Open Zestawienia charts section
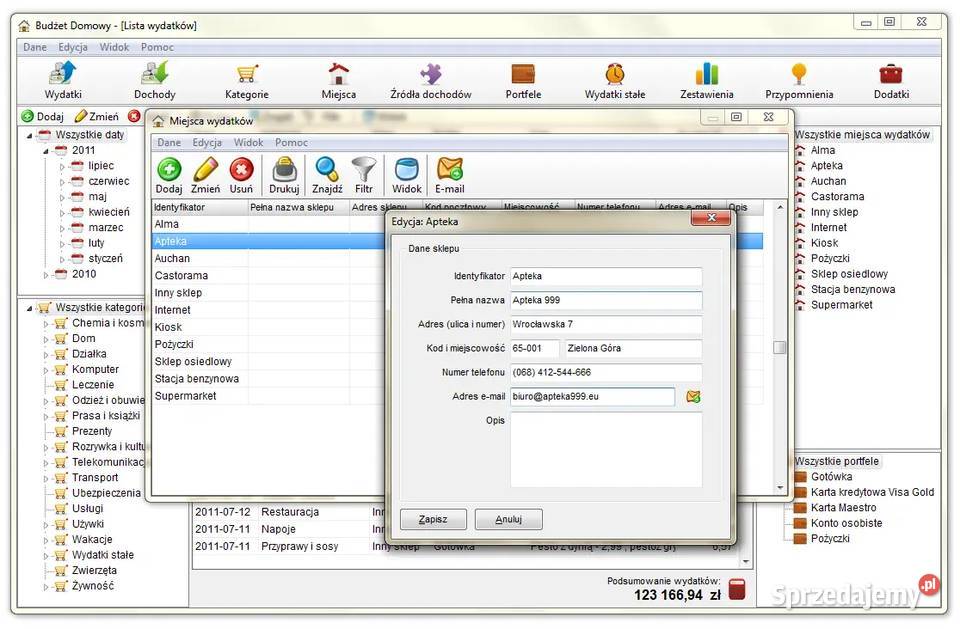Image resolution: width=960 pixels, height=629 pixels. click(x=707, y=80)
